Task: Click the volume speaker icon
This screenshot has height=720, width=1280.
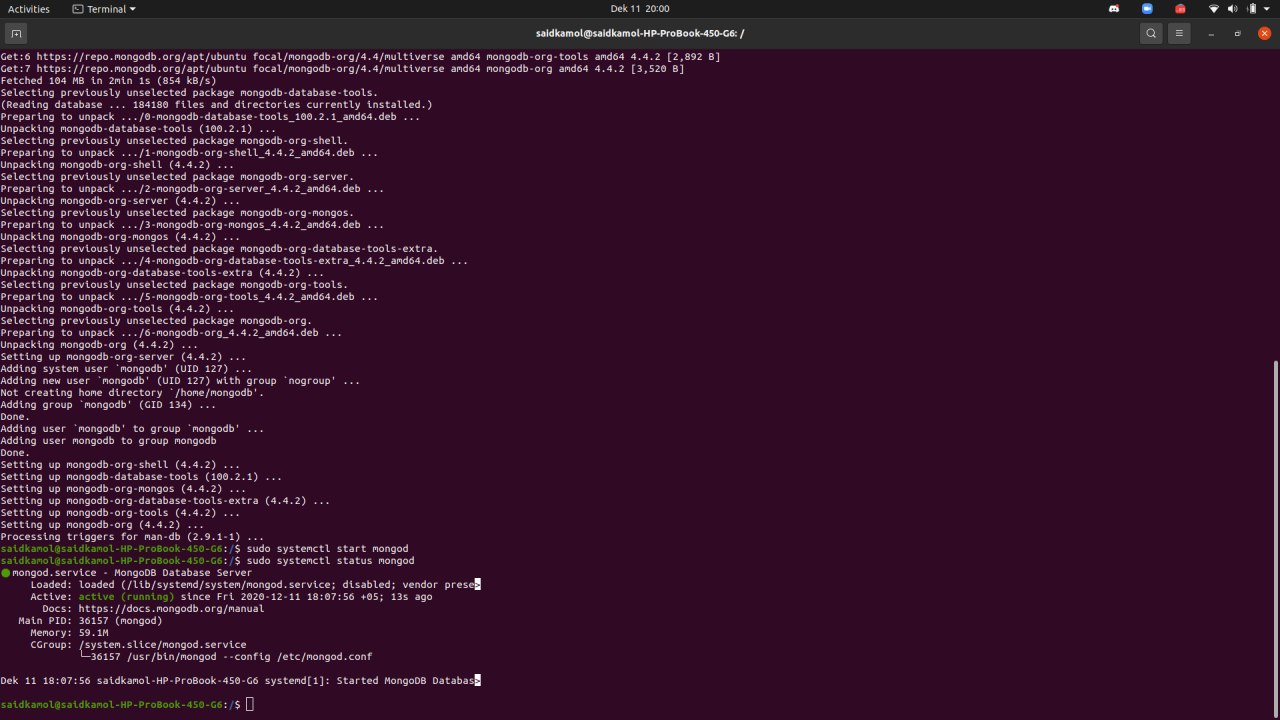Action: tap(1232, 9)
